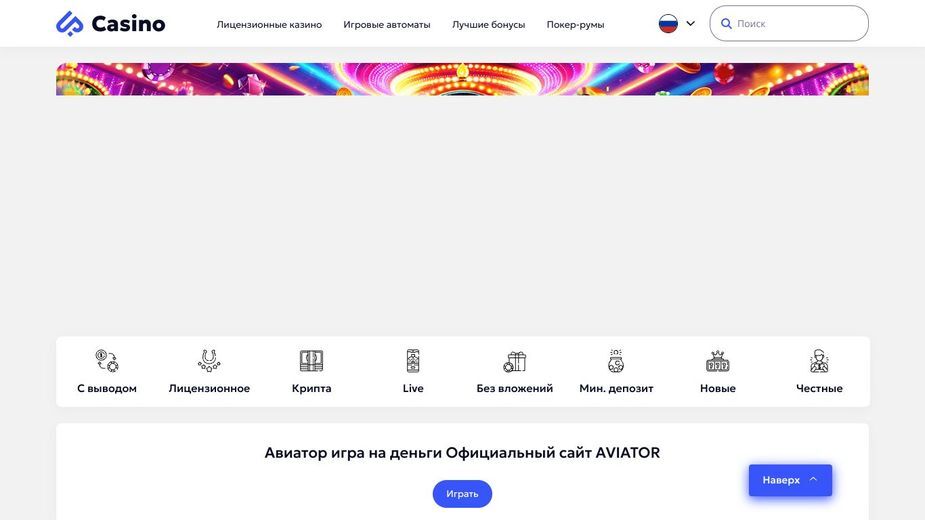The width and height of the screenshot is (925, 520).
Task: Focus the Поиск search field
Action: click(x=789, y=24)
